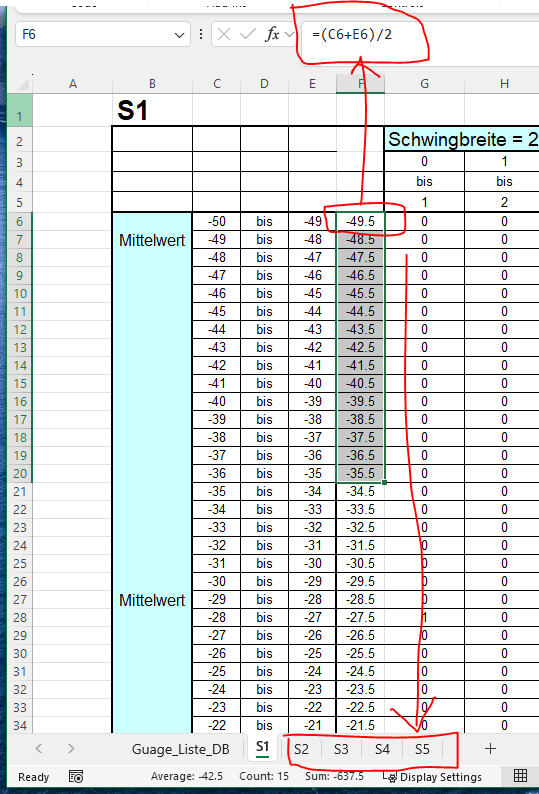Switch to Normal view grid icon
Screen dimensions: 539x794
[x=520, y=775]
